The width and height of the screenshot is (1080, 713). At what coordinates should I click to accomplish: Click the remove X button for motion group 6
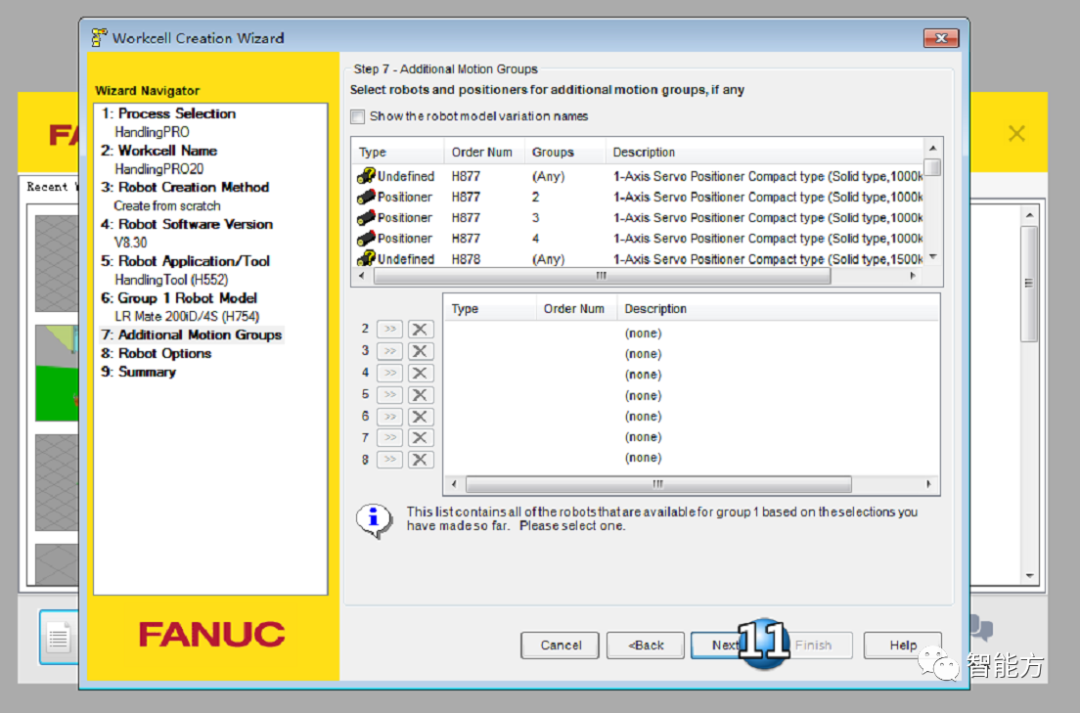[420, 416]
